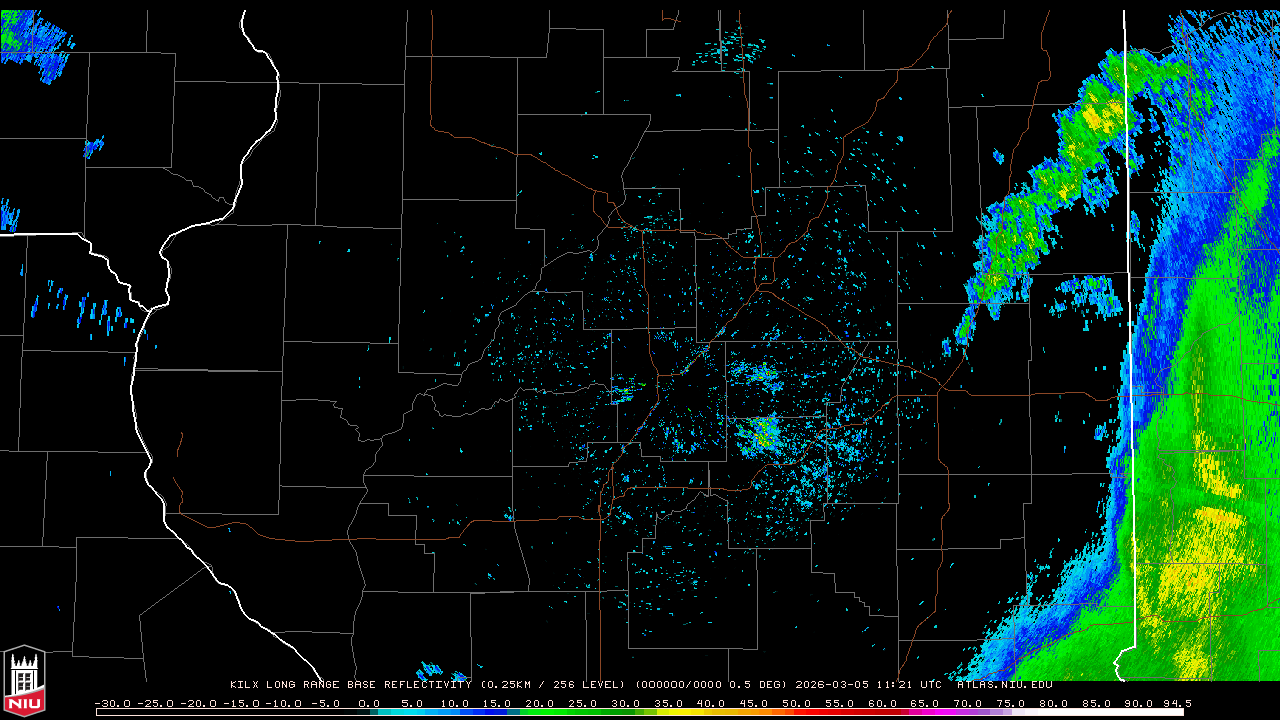Click the 35.0 label on the color scale
Screen dimensions: 1280x720
pos(667,704)
